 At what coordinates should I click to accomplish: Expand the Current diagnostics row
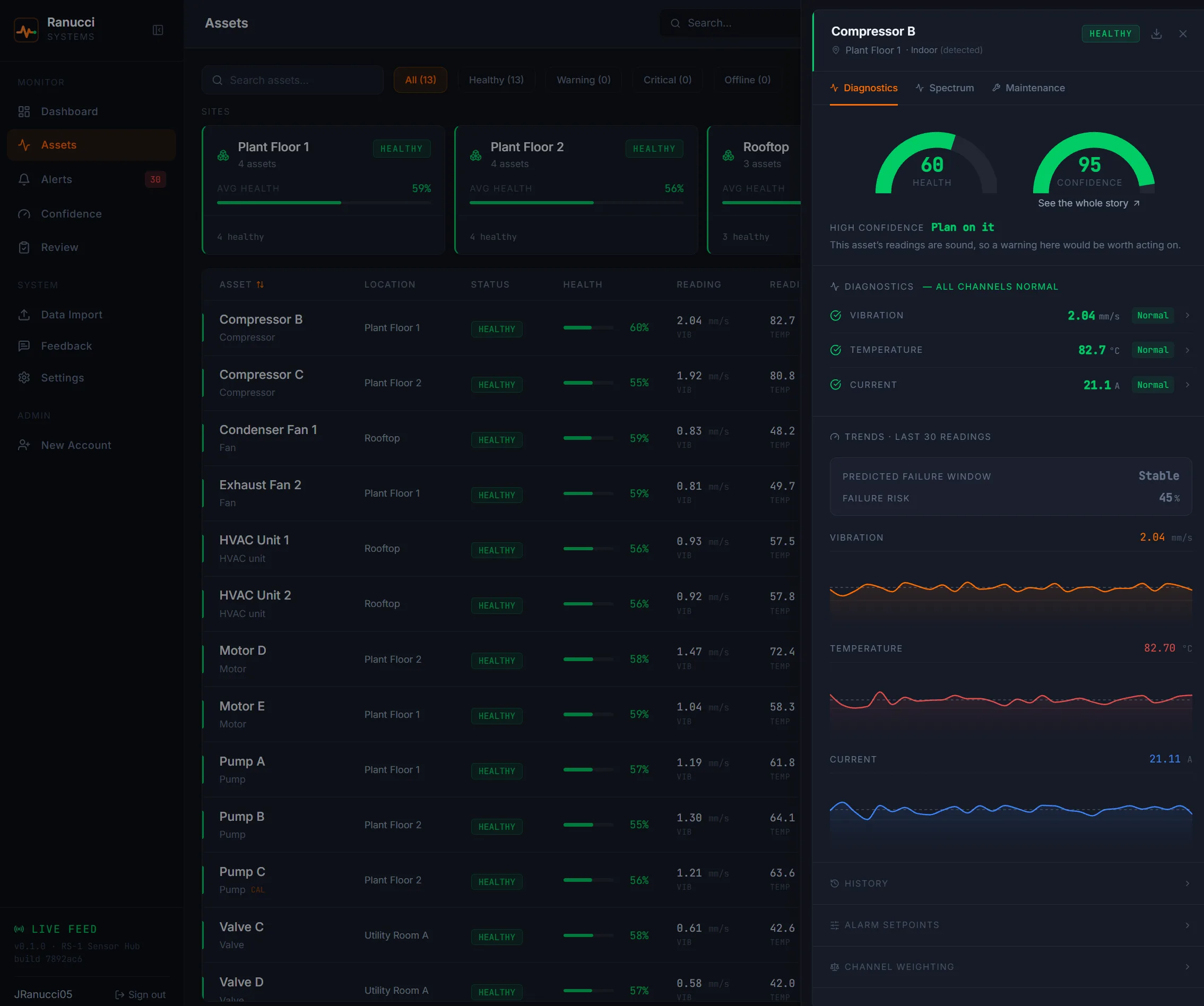click(x=1010, y=385)
